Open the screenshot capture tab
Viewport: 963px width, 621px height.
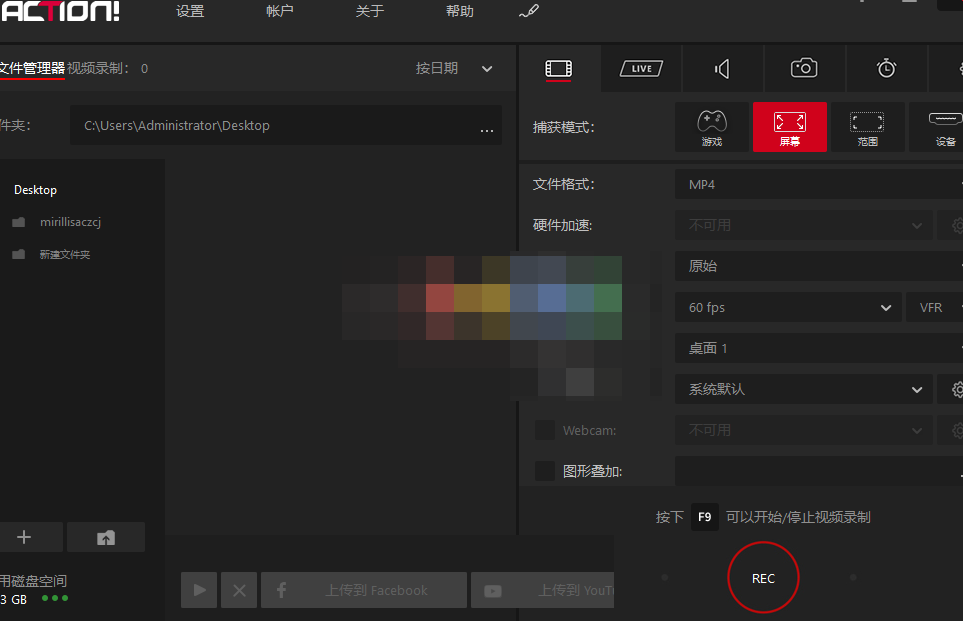coord(804,68)
